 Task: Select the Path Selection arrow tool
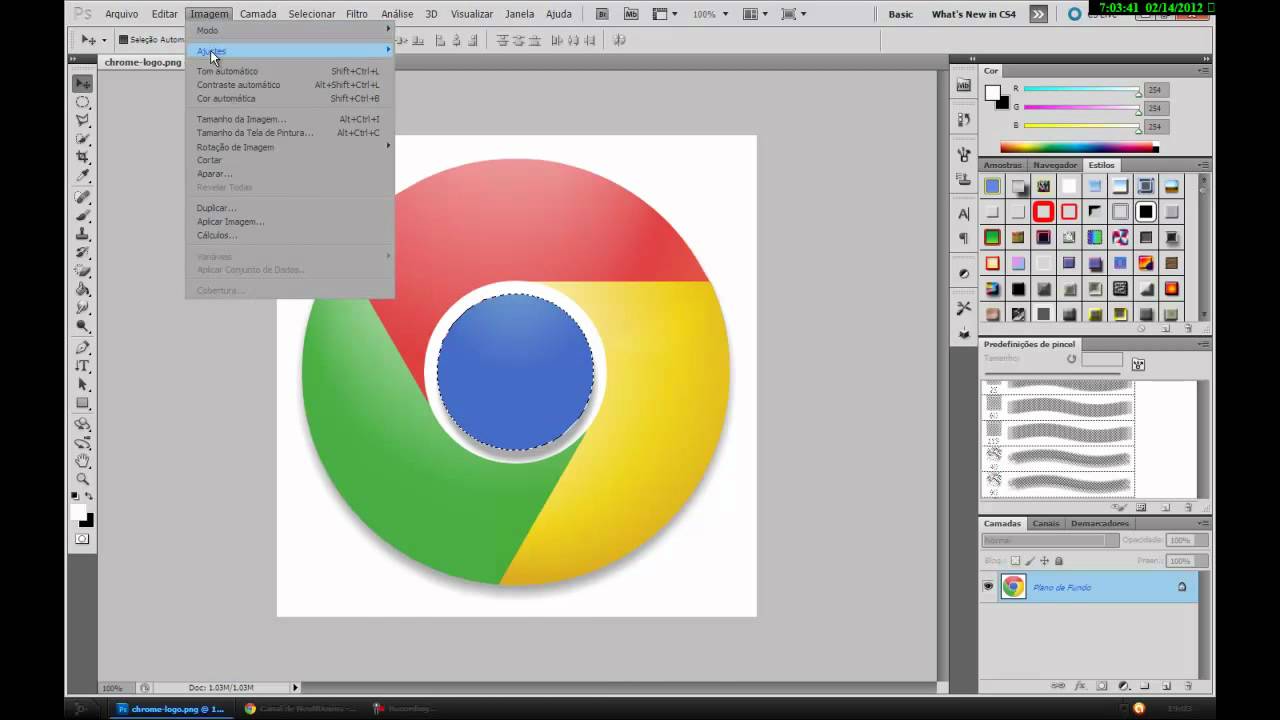coord(83,385)
